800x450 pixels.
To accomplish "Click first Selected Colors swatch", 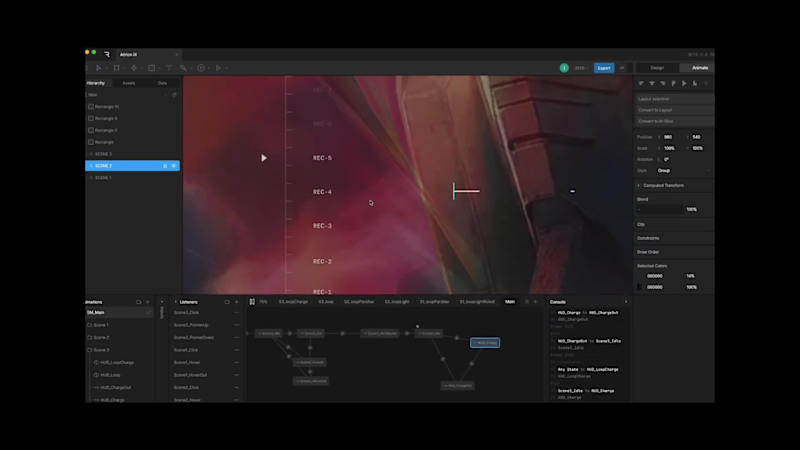I will coord(639,276).
